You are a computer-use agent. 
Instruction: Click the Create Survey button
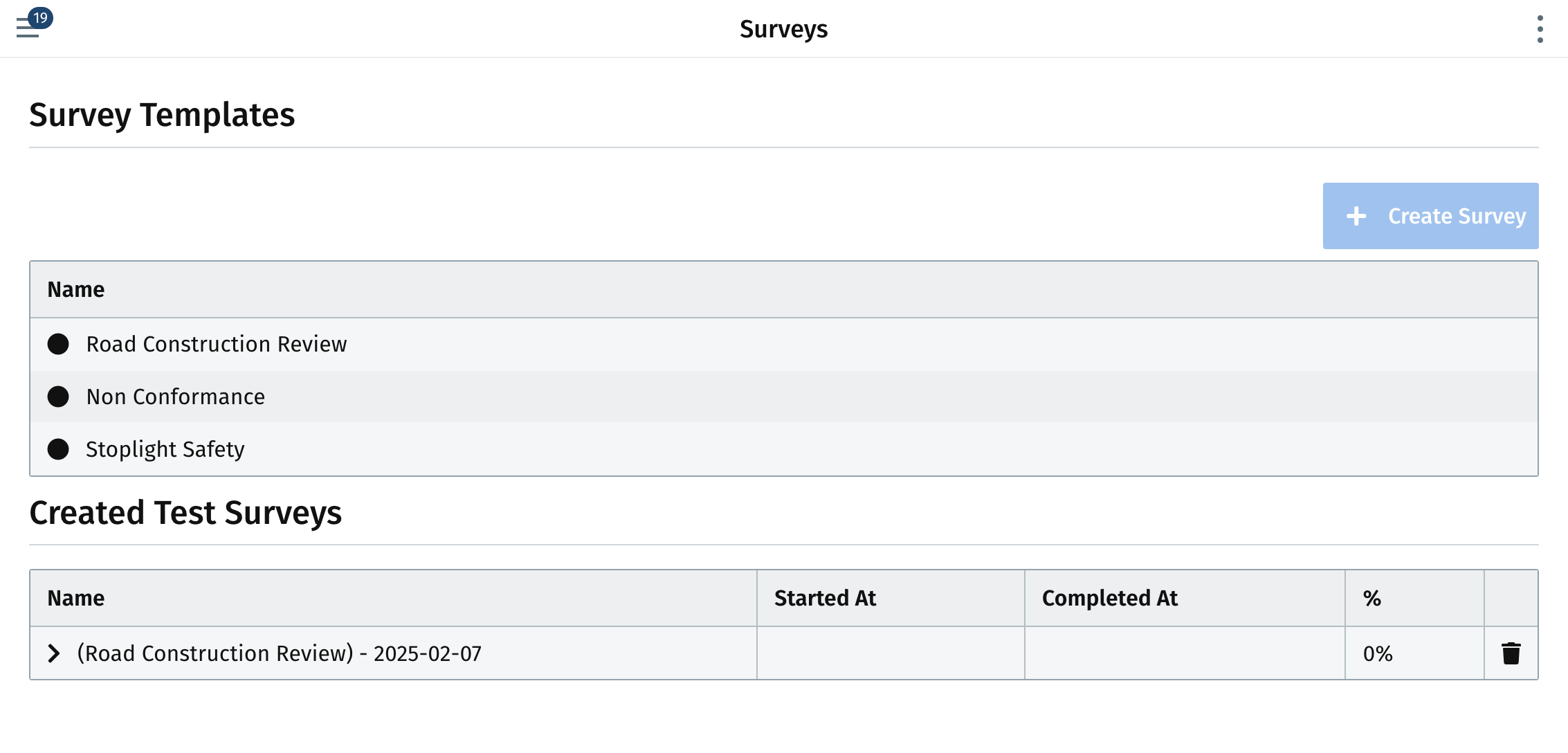pyautogui.click(x=1430, y=216)
